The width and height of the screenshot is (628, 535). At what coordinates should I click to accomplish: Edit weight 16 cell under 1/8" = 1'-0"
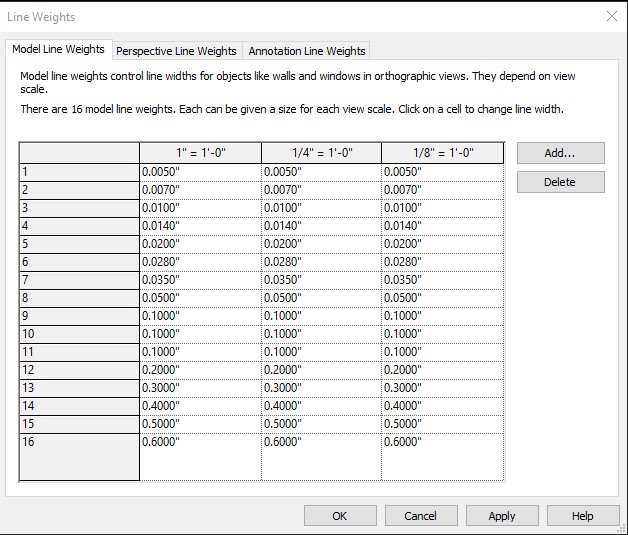tap(443, 457)
